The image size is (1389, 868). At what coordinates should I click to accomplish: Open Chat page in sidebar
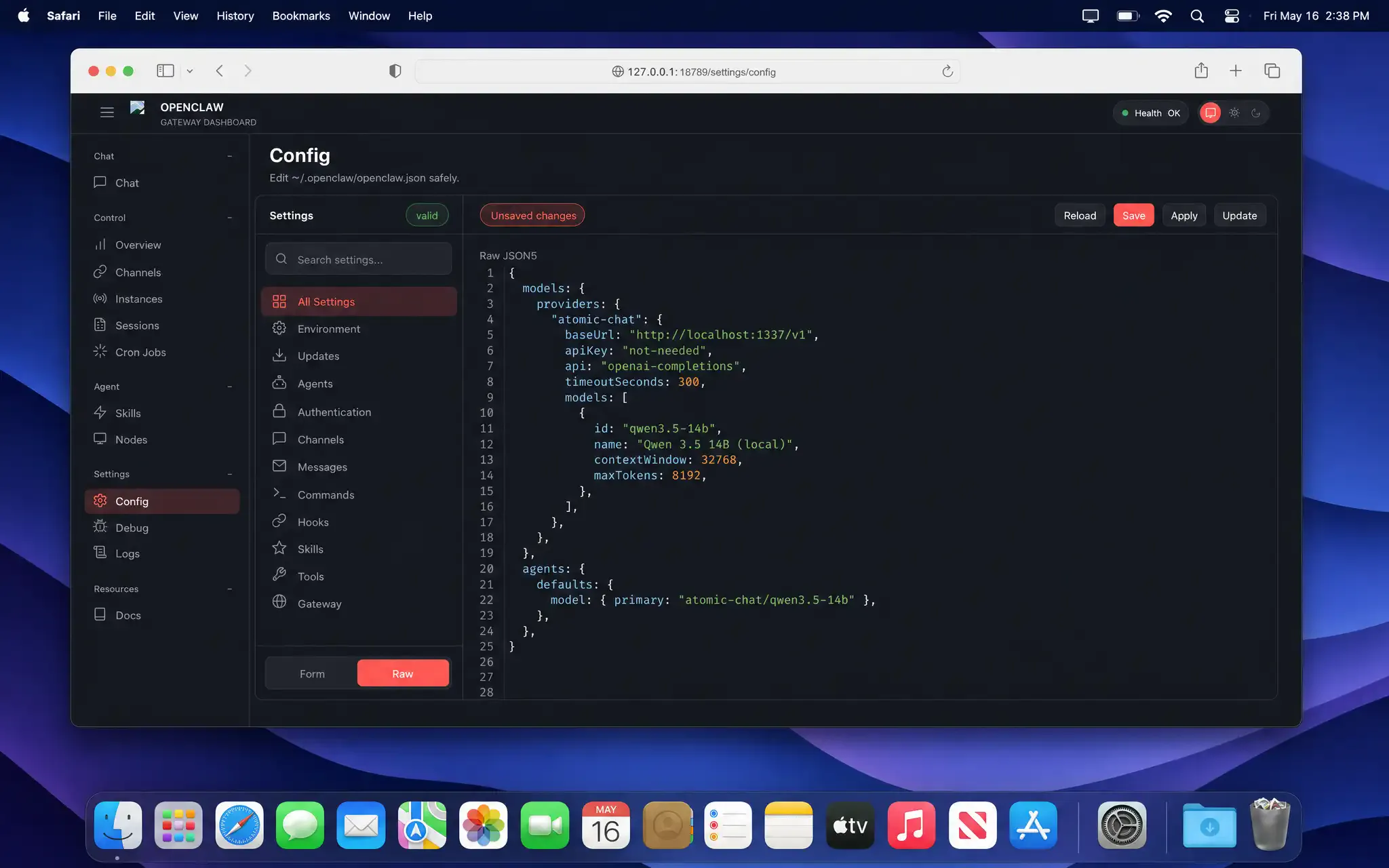[x=162, y=183]
